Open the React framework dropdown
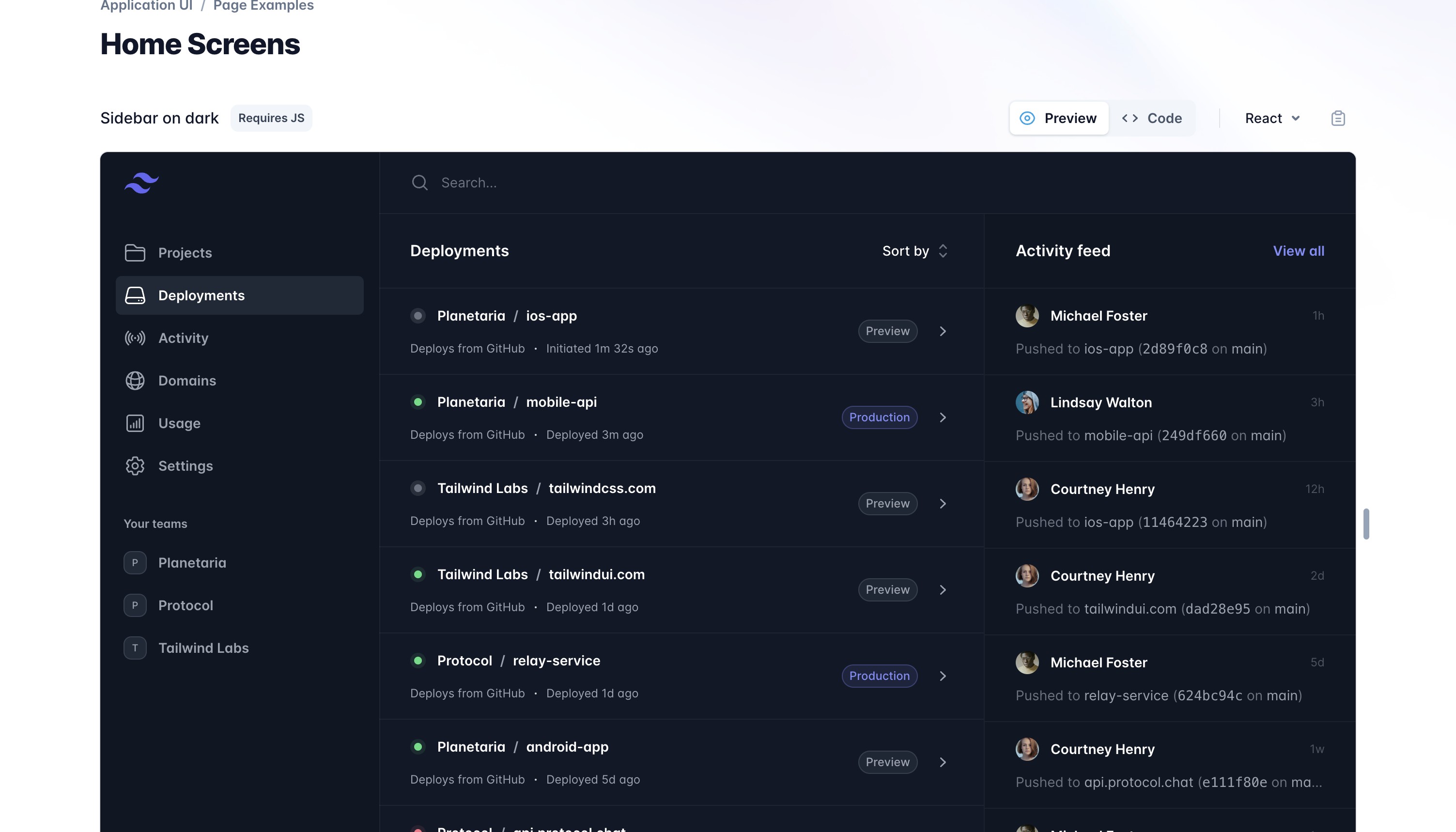Viewport: 1456px width, 832px height. (1271, 118)
